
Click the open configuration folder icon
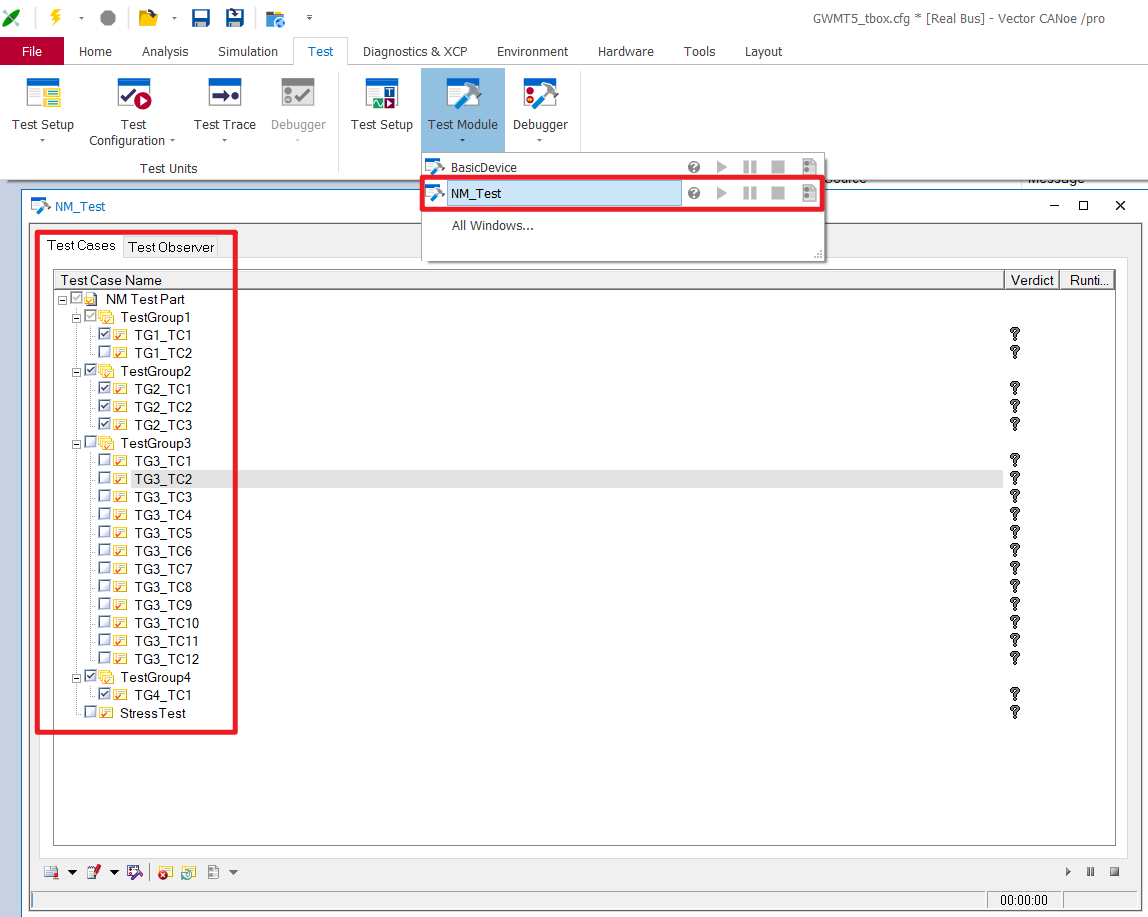tap(149, 18)
